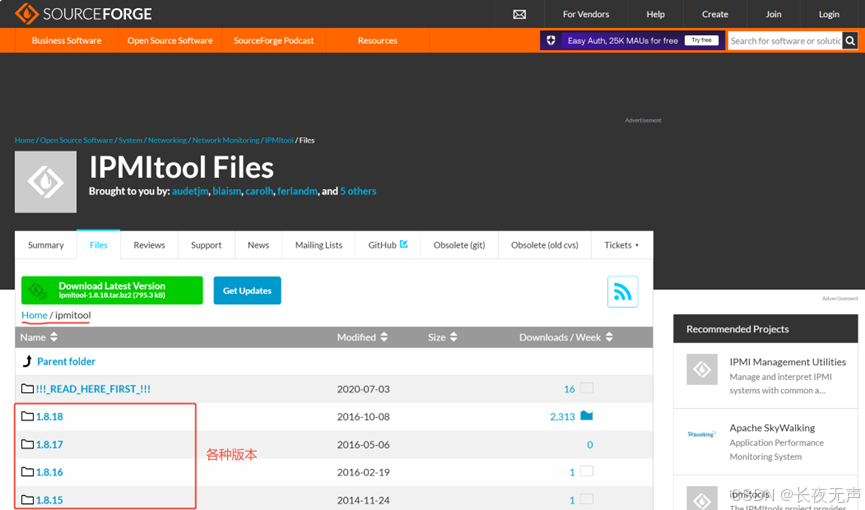Image resolution: width=865 pixels, height=510 pixels.
Task: Click the folder icon for 1.8.15
Action: click(28, 500)
